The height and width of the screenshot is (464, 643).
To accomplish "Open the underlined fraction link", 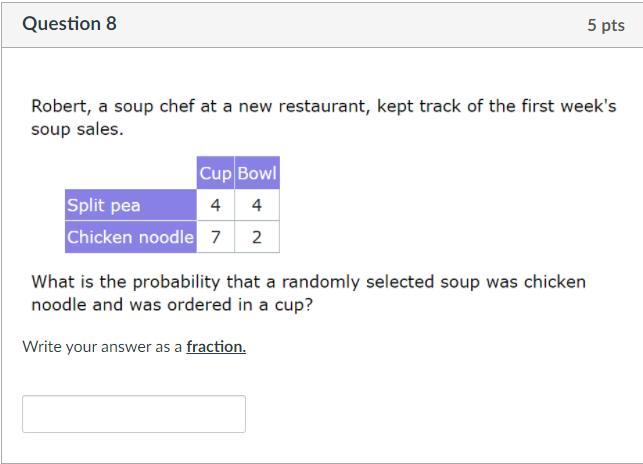I will point(216,347).
